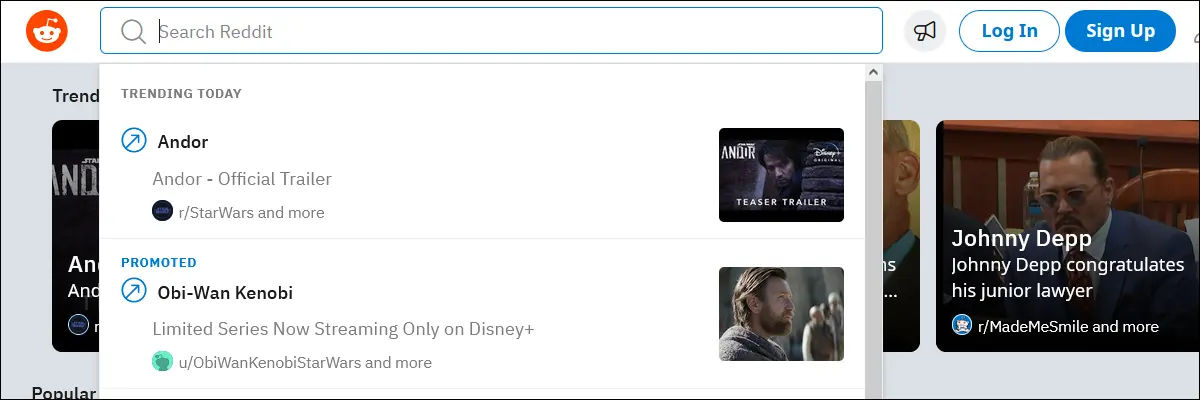Open the Andor teaser trailer thumbnail

781,175
